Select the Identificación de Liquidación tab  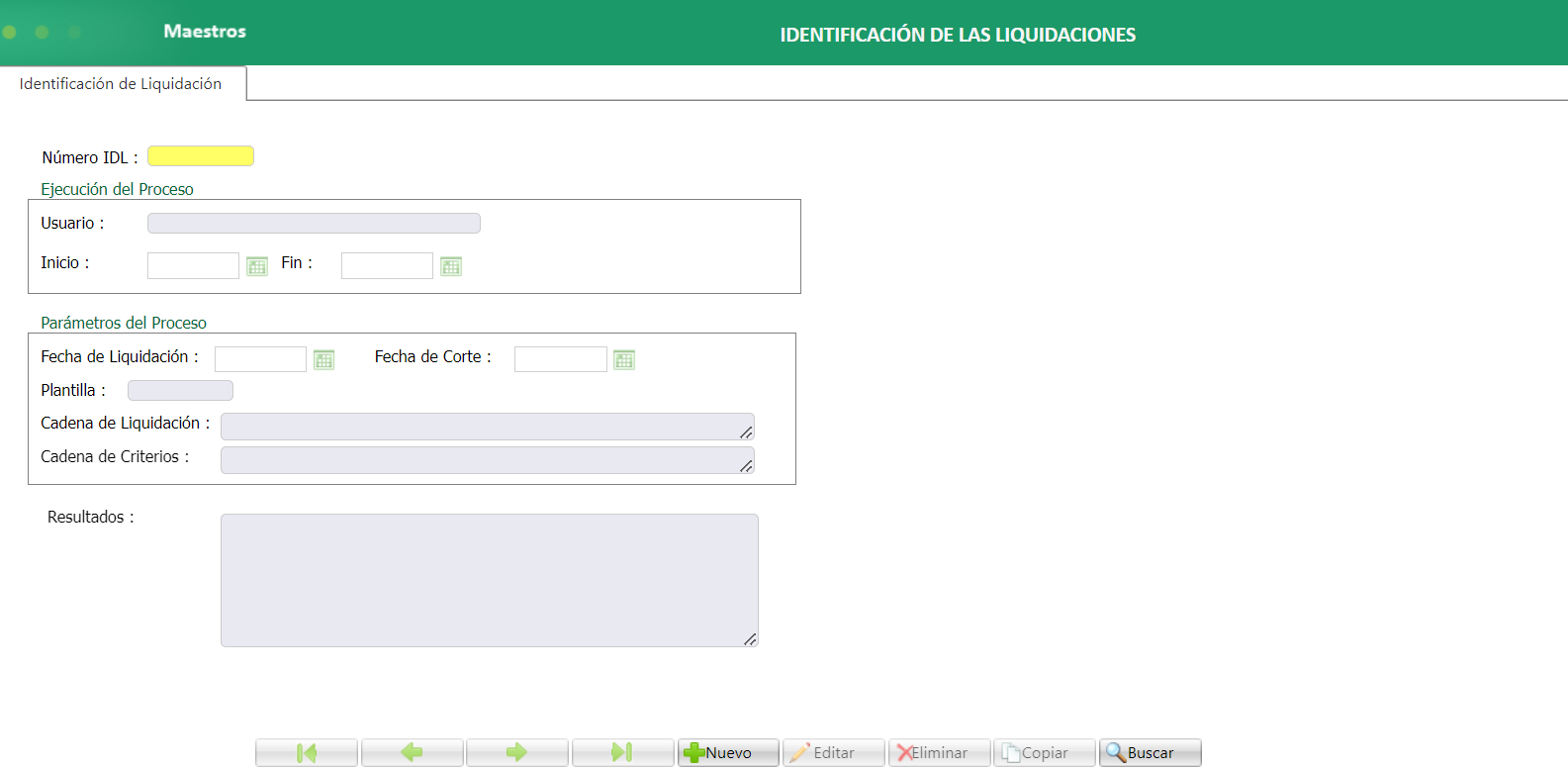[x=122, y=84]
